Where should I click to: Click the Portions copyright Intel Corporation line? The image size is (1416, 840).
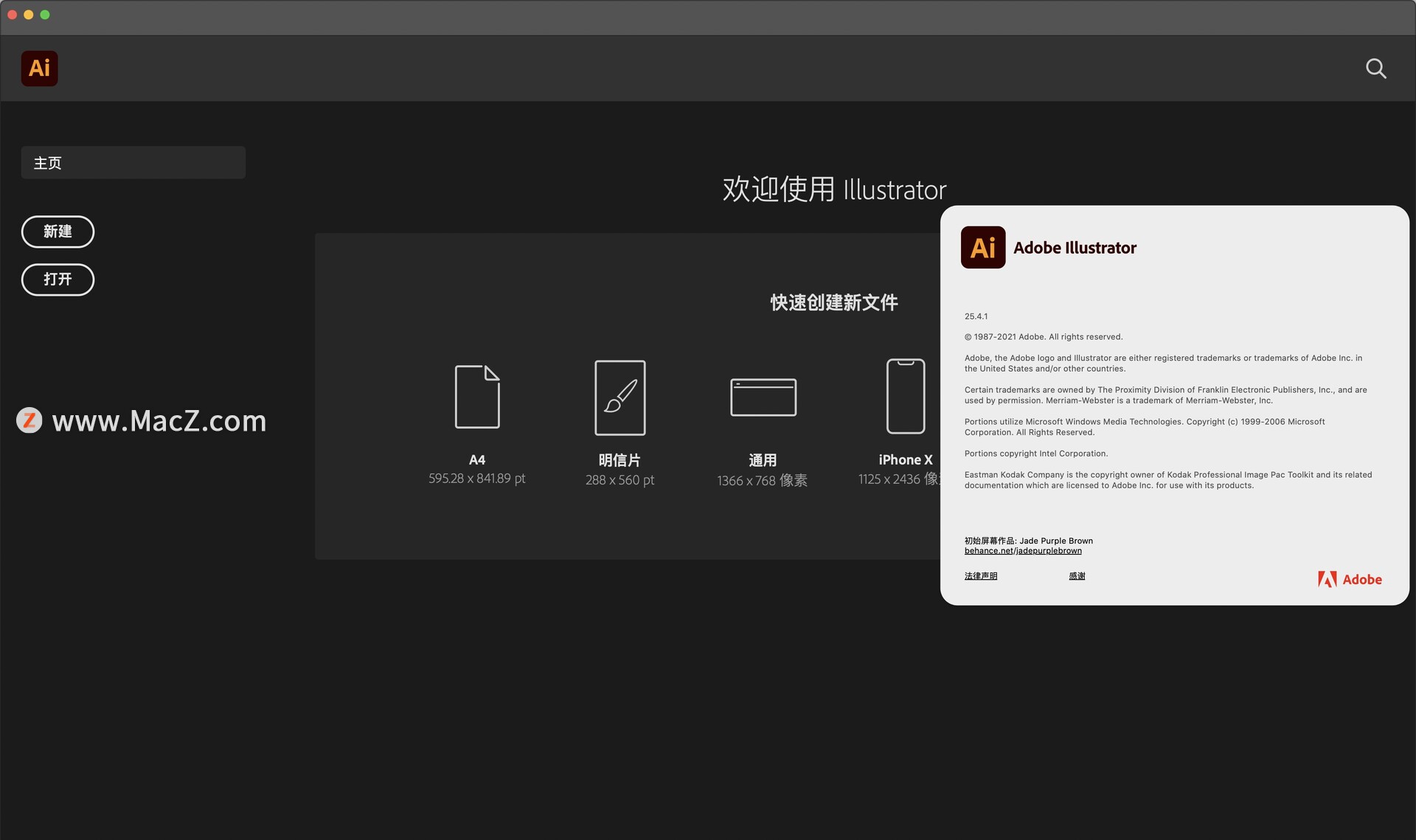pos(1036,454)
